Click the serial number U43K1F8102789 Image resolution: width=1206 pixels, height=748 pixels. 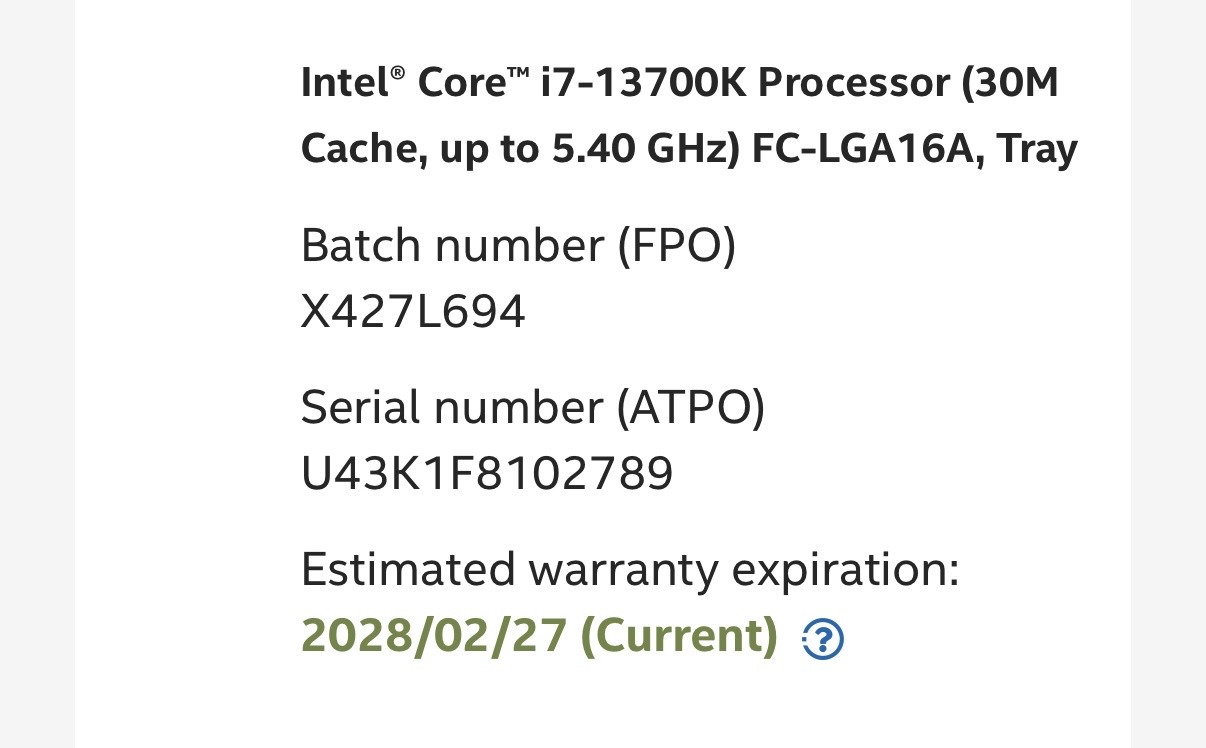pyautogui.click(x=487, y=473)
